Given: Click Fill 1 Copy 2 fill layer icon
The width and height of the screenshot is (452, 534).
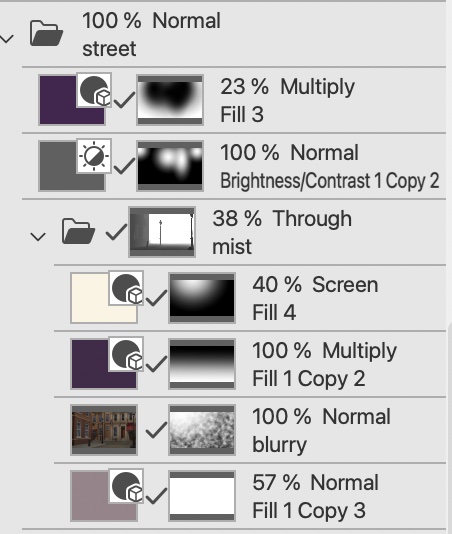Looking at the screenshot, I should pos(126,354).
